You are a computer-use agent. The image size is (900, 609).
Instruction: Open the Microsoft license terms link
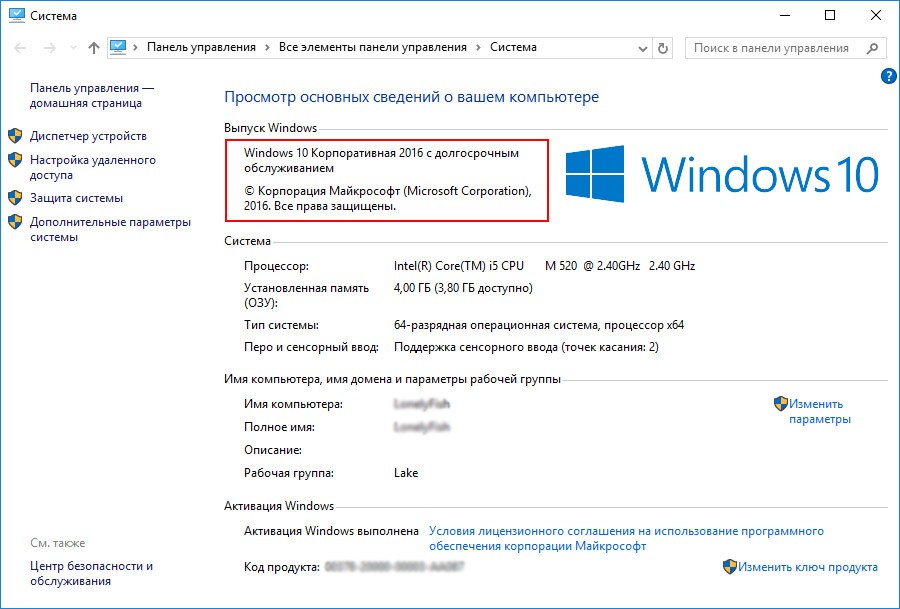626,538
